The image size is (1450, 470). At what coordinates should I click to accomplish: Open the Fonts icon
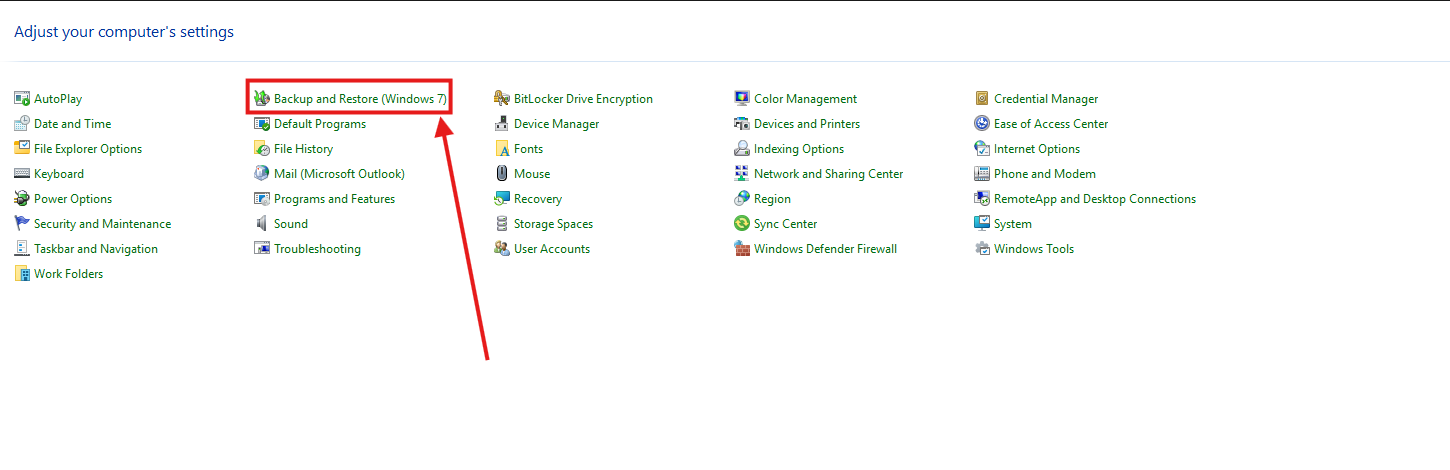tap(502, 149)
